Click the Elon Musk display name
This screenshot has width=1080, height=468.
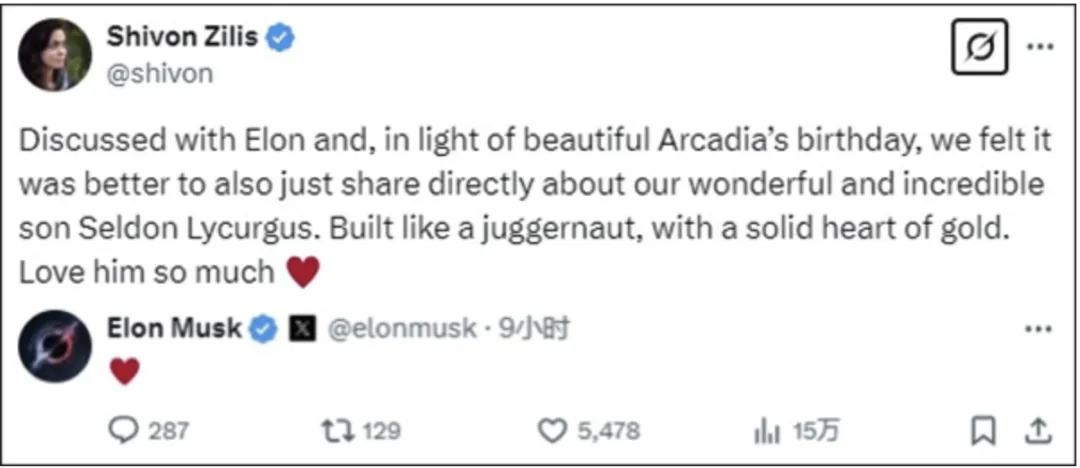tap(173, 328)
